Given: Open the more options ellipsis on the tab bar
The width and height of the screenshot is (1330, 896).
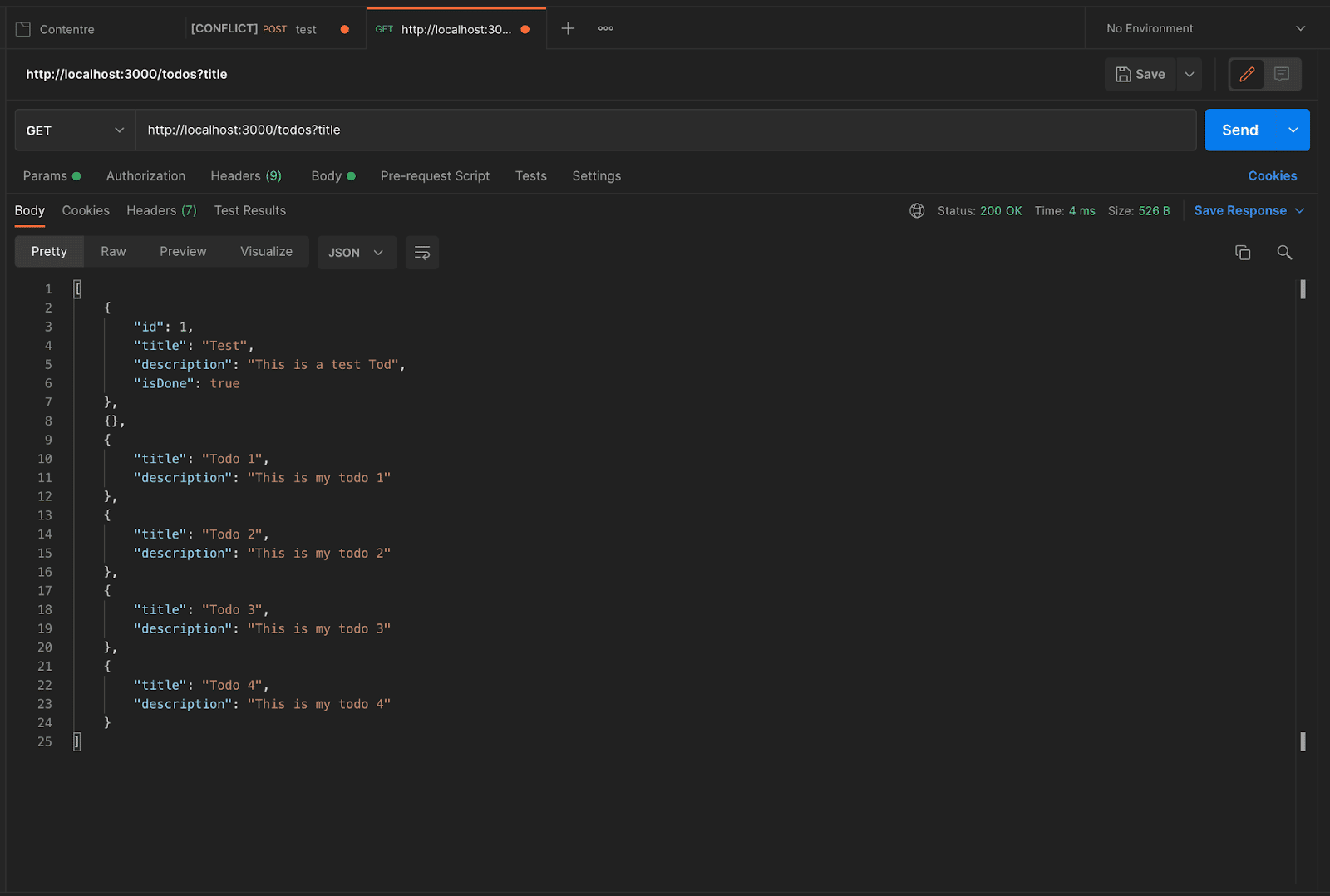Looking at the screenshot, I should click(604, 27).
